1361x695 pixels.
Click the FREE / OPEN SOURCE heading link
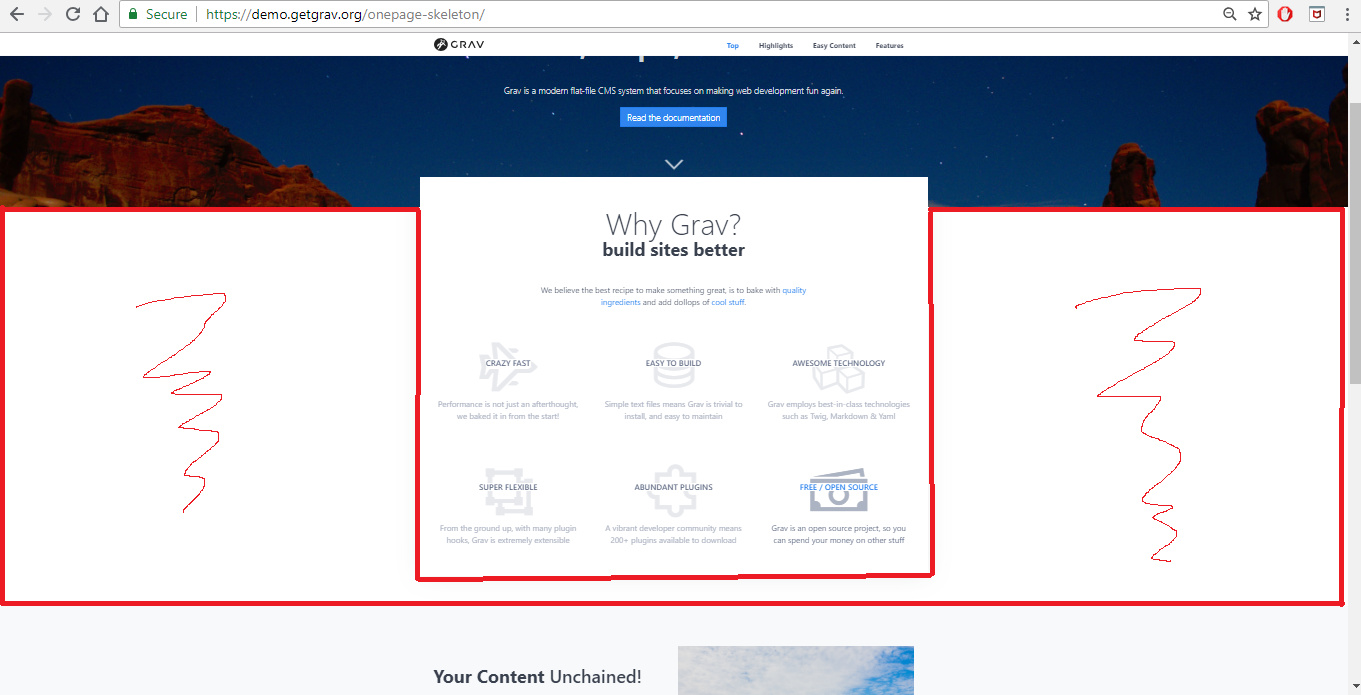(839, 487)
